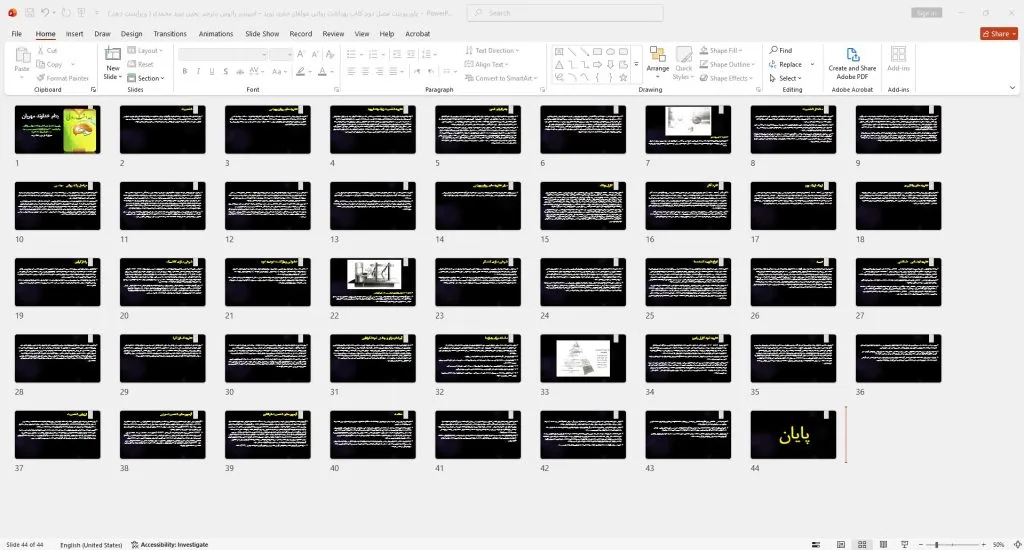1024x550 pixels.
Task: Switch to the Transitions tab
Action: pyautogui.click(x=170, y=33)
